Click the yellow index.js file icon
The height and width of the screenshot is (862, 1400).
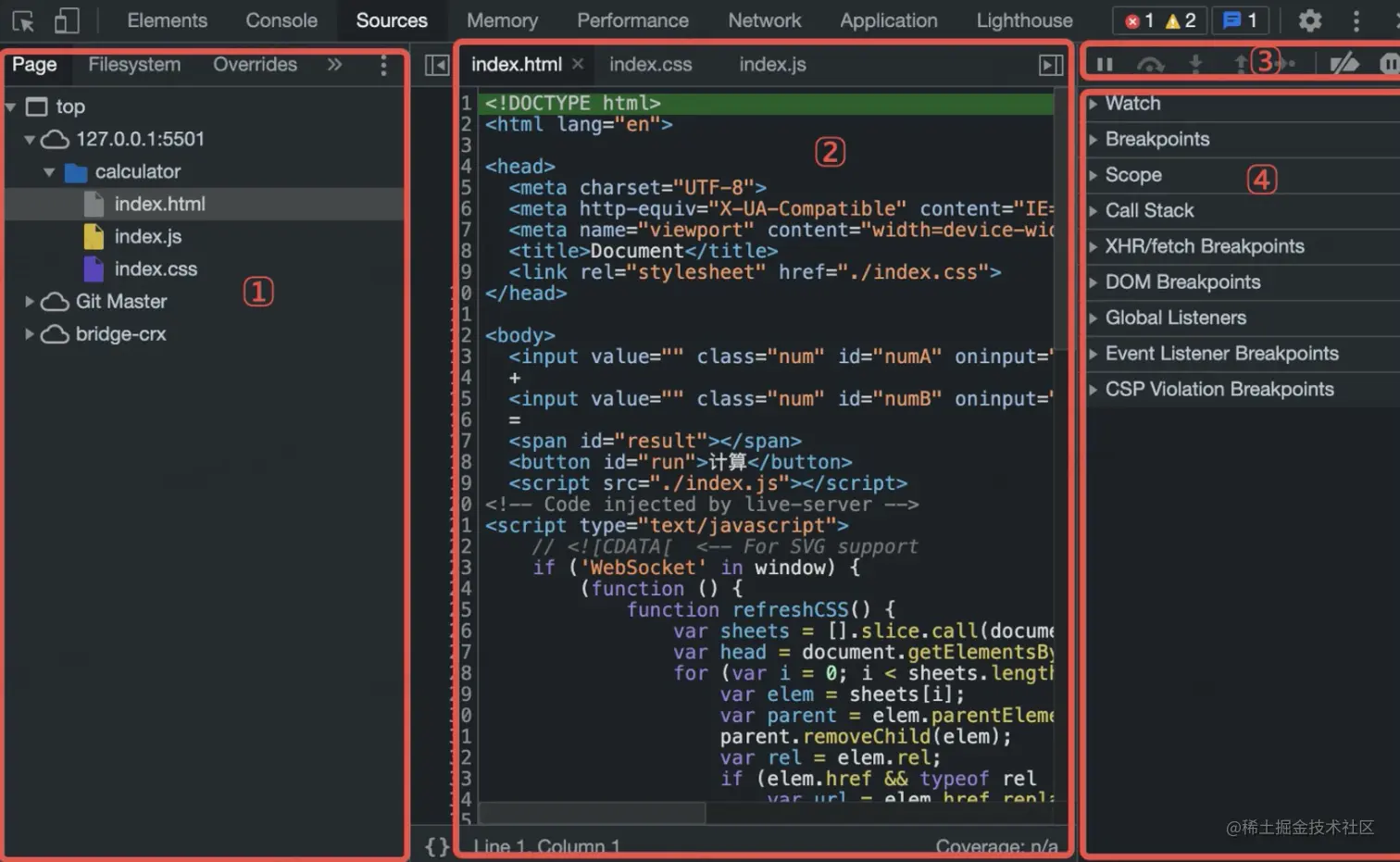(94, 236)
